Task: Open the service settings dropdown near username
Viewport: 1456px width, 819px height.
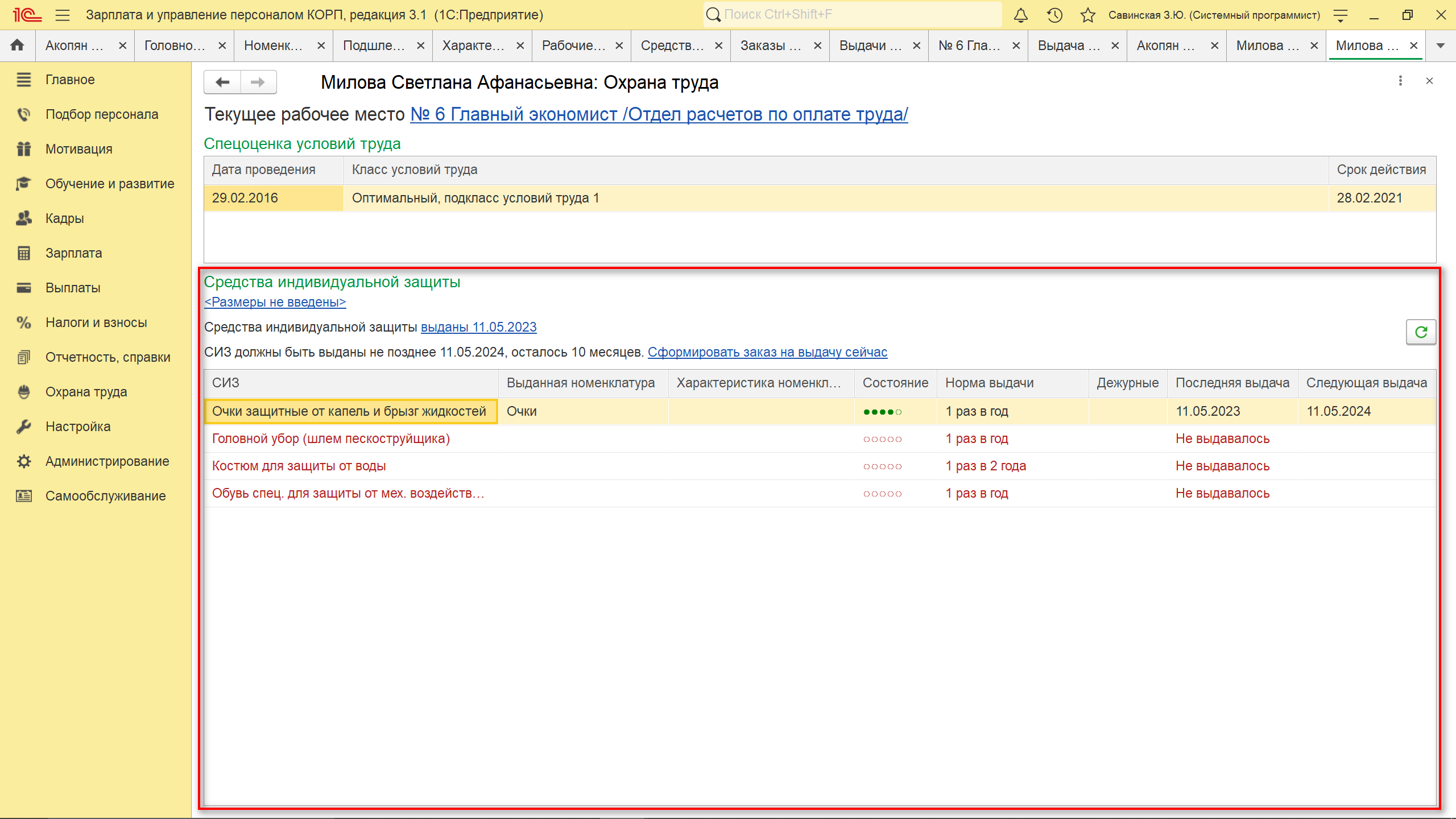Action: click(1341, 15)
